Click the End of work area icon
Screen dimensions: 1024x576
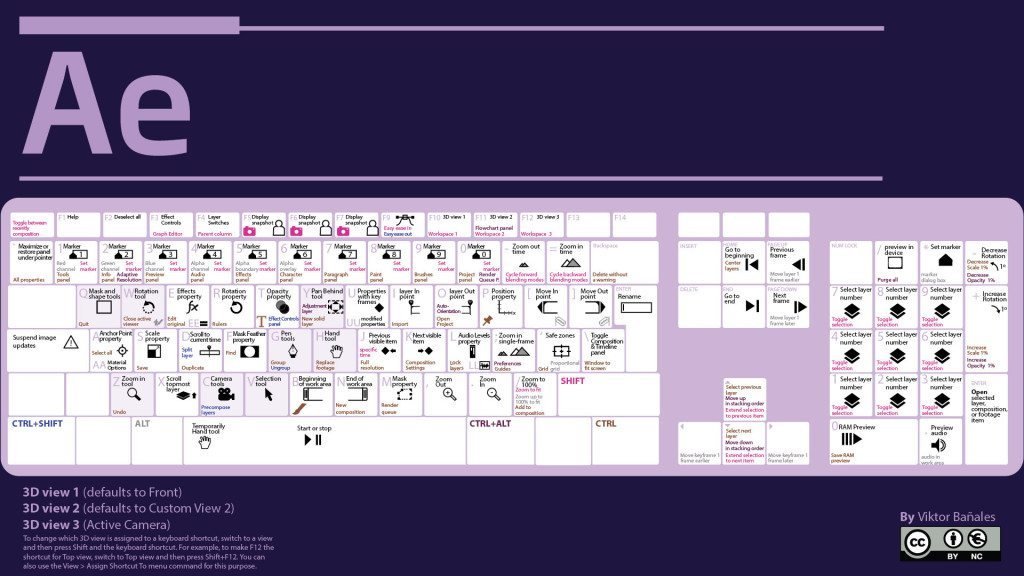click(358, 394)
